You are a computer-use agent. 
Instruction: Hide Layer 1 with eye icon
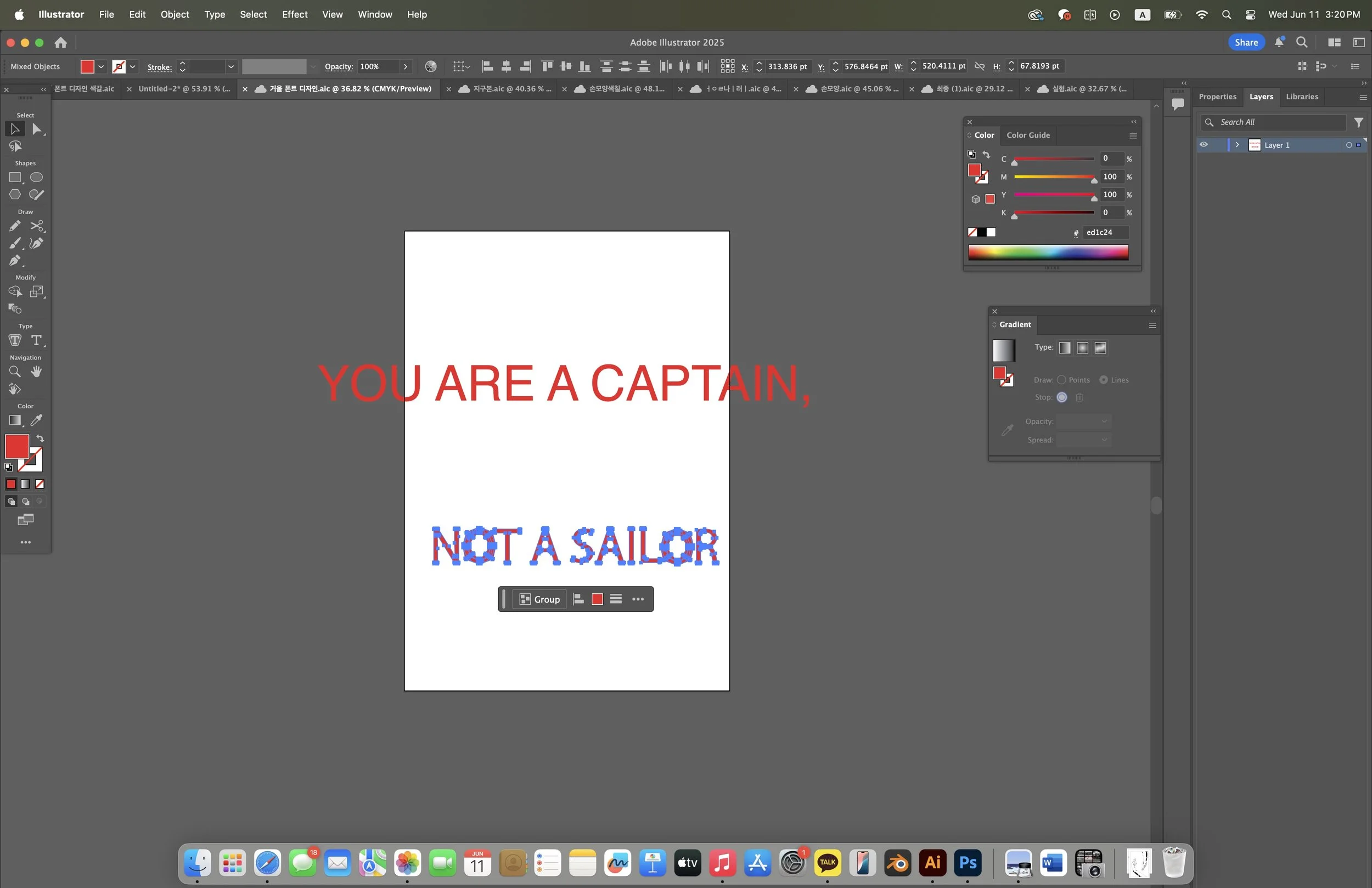(x=1204, y=145)
